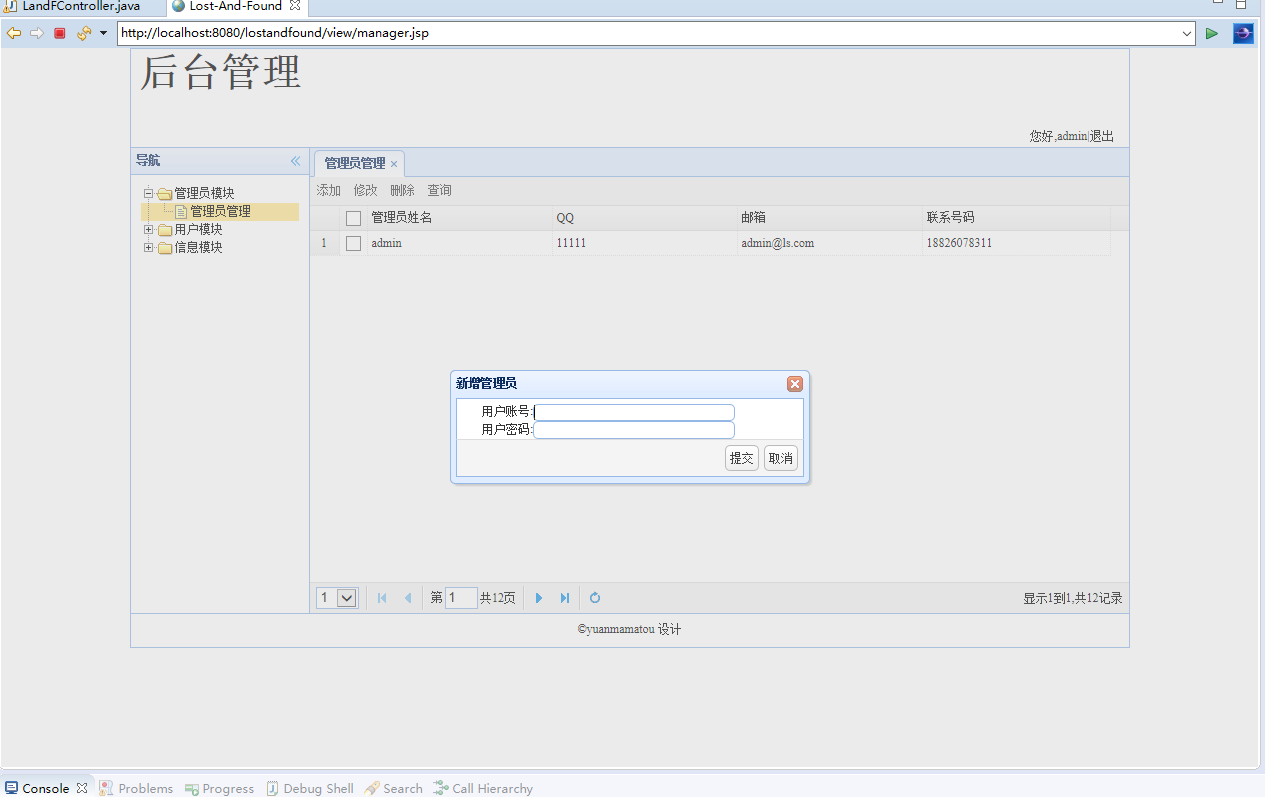The image size is (1265, 797).
Task: Click the first page pagination icon
Action: pos(382,597)
